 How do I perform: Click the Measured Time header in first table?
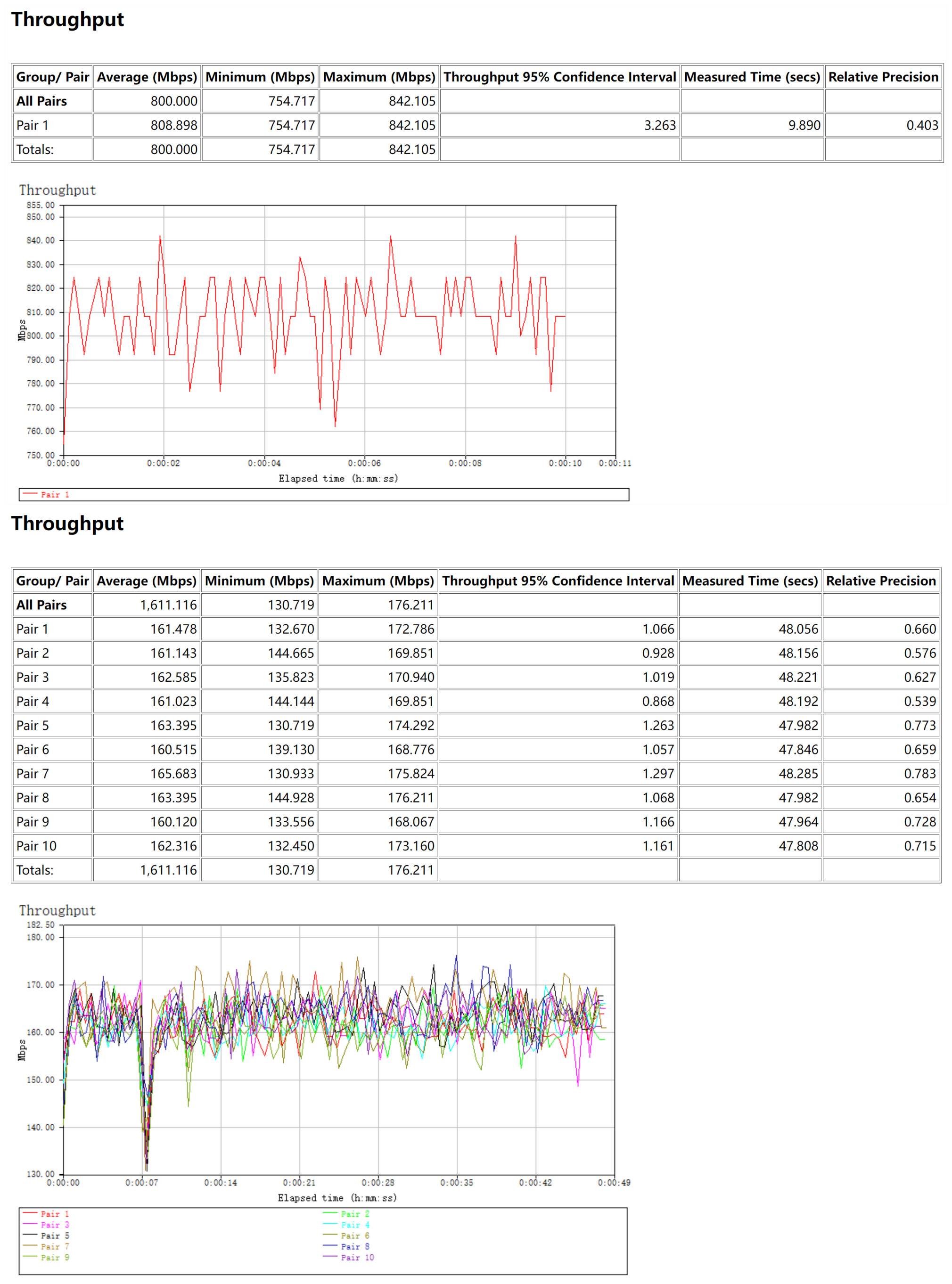[x=751, y=77]
